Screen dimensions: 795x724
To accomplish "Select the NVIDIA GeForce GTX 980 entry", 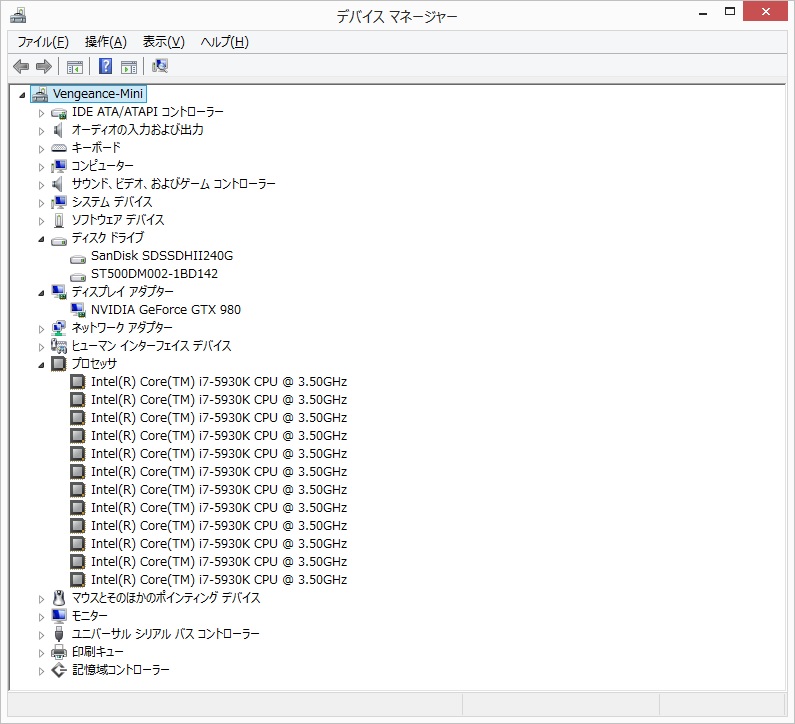I will [166, 310].
